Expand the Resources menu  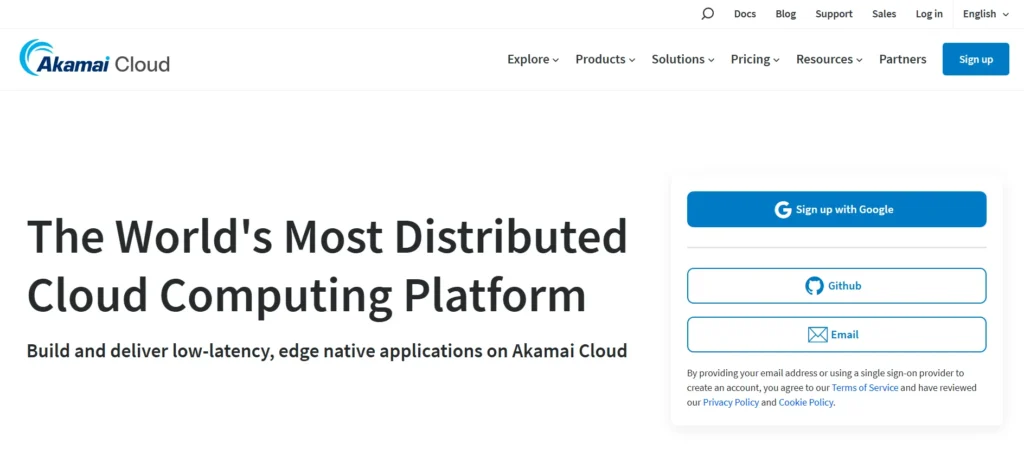[x=829, y=59]
